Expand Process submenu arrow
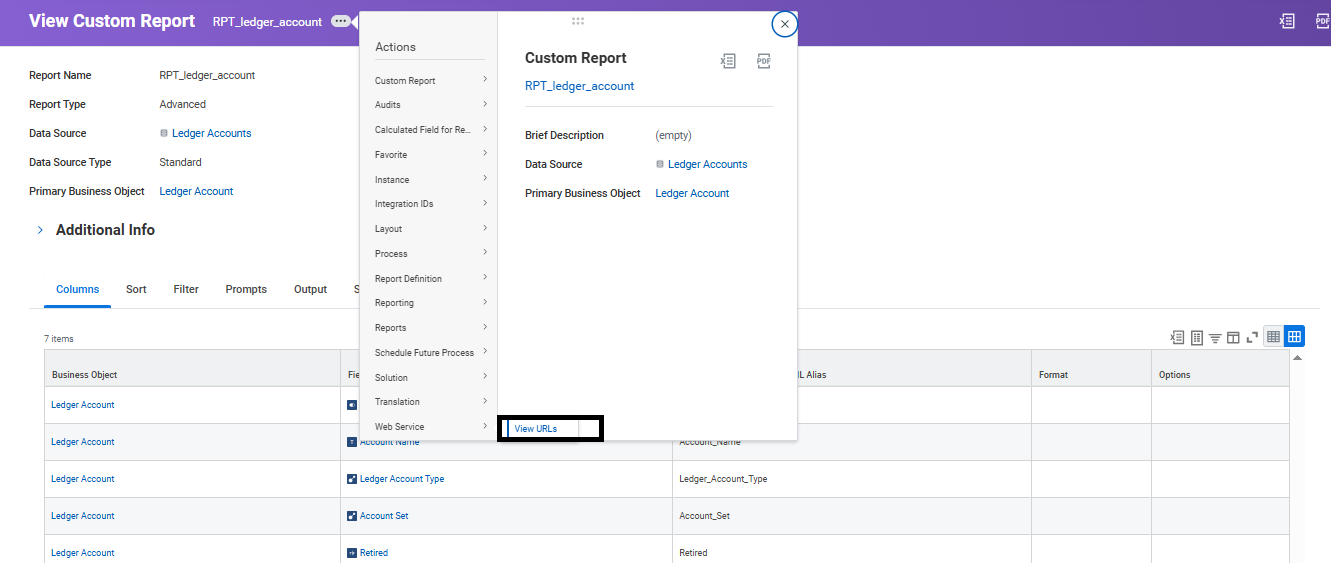 [x=485, y=253]
